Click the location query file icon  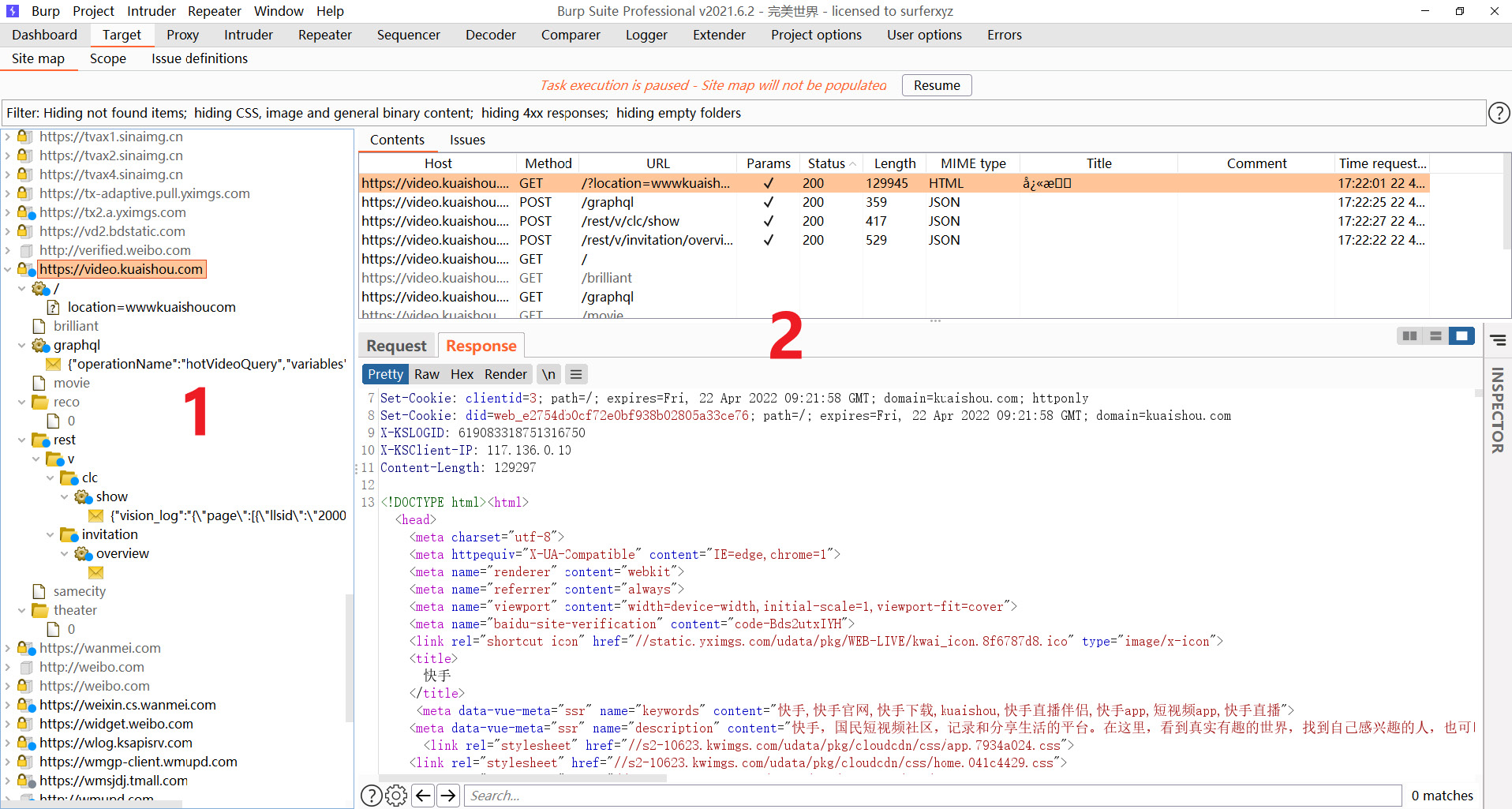click(54, 307)
